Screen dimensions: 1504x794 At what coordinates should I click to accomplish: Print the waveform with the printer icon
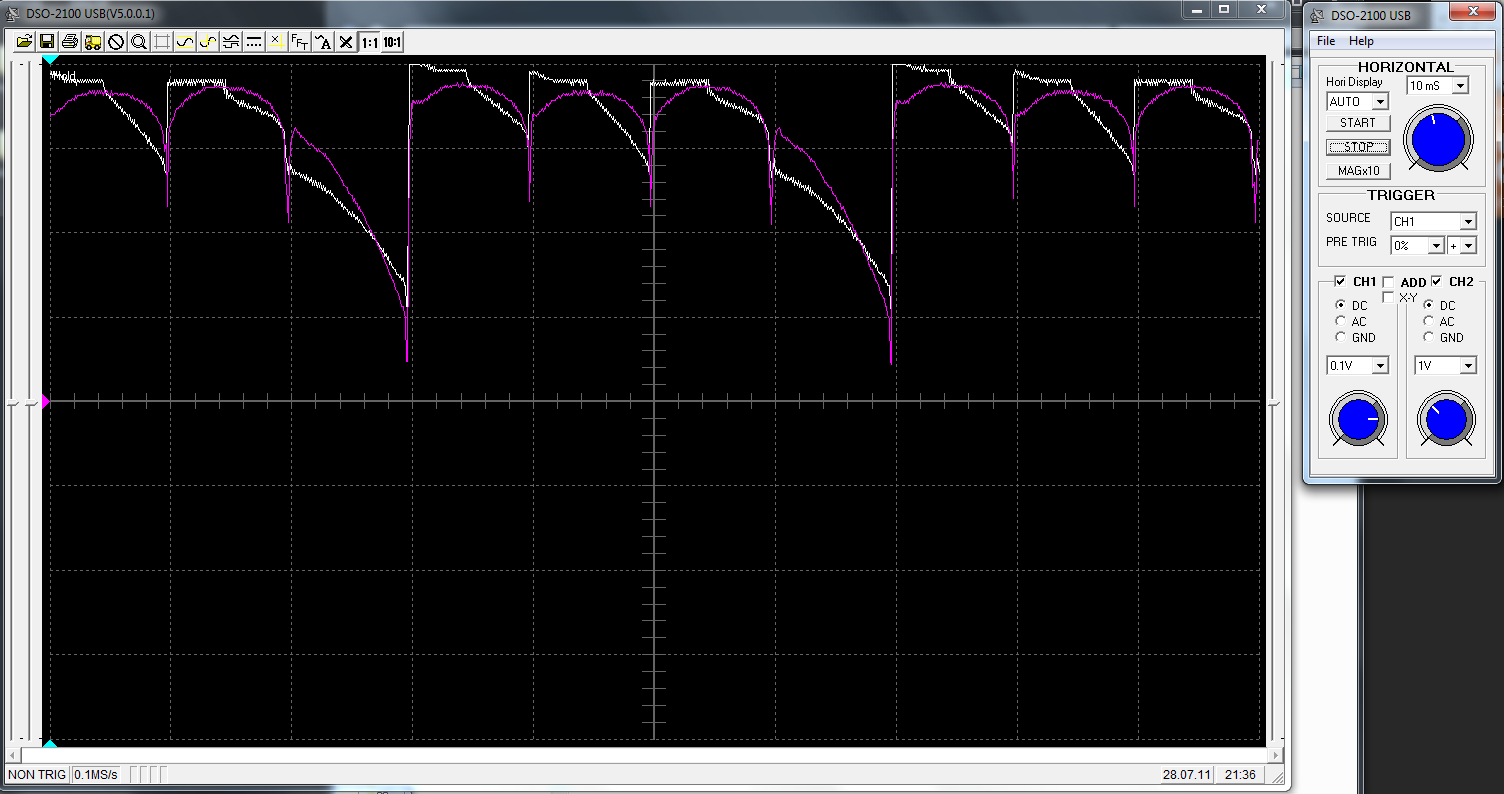(x=70, y=42)
